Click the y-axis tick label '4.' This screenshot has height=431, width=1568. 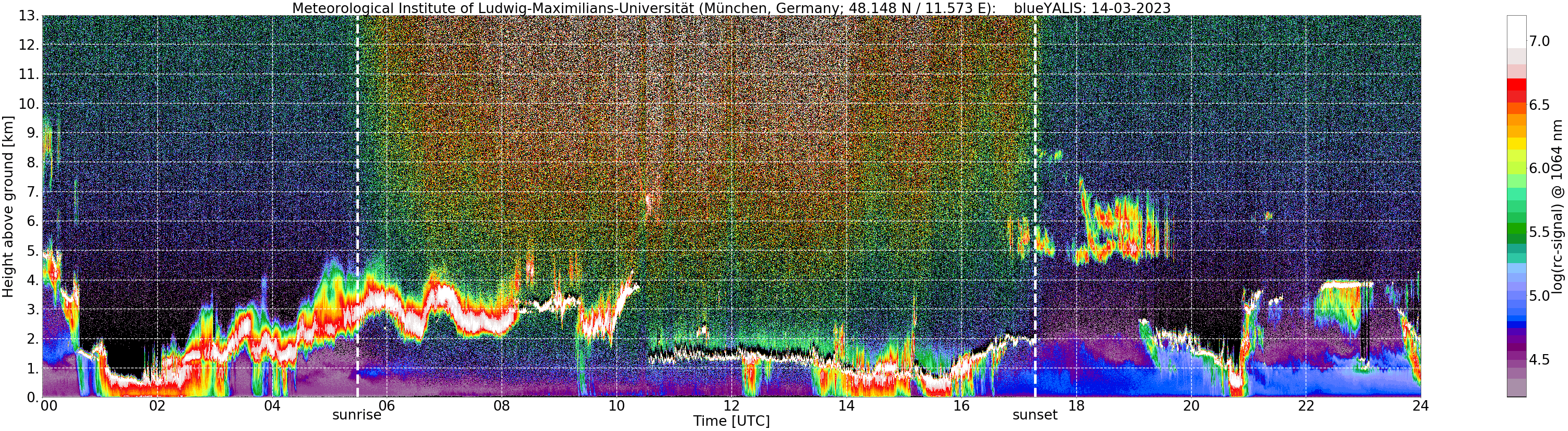pos(32,280)
